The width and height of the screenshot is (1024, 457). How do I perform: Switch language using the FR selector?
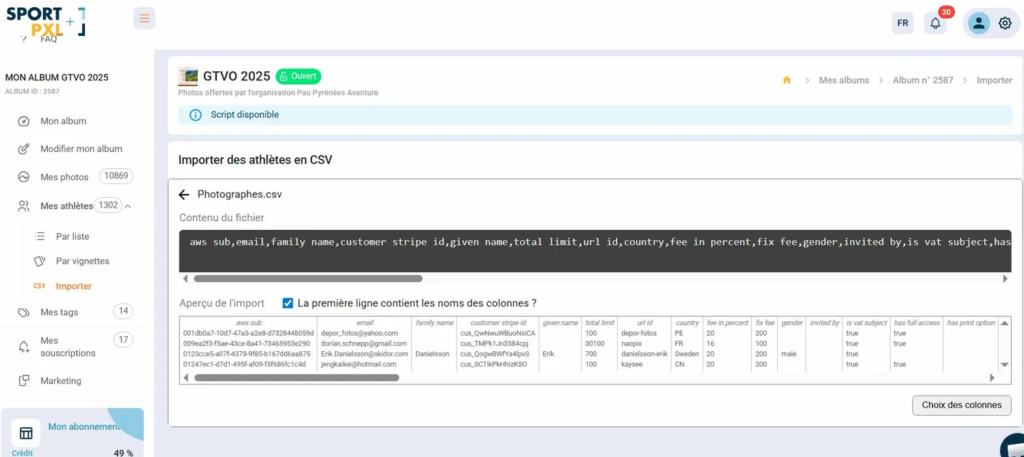tap(903, 23)
